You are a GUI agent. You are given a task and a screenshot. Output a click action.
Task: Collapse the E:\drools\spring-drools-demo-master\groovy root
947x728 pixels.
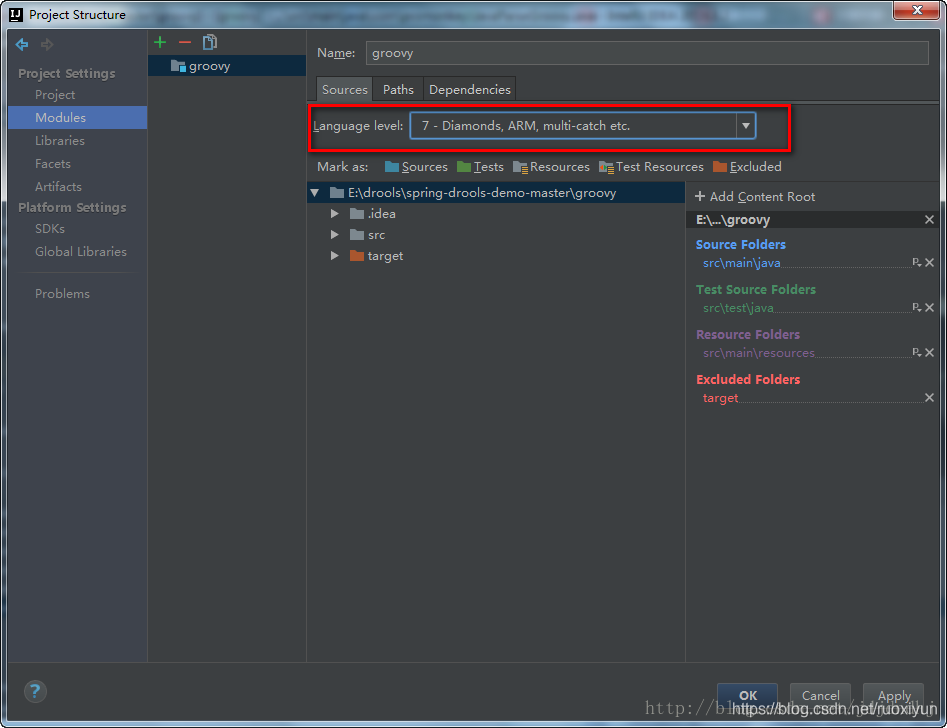coord(315,193)
